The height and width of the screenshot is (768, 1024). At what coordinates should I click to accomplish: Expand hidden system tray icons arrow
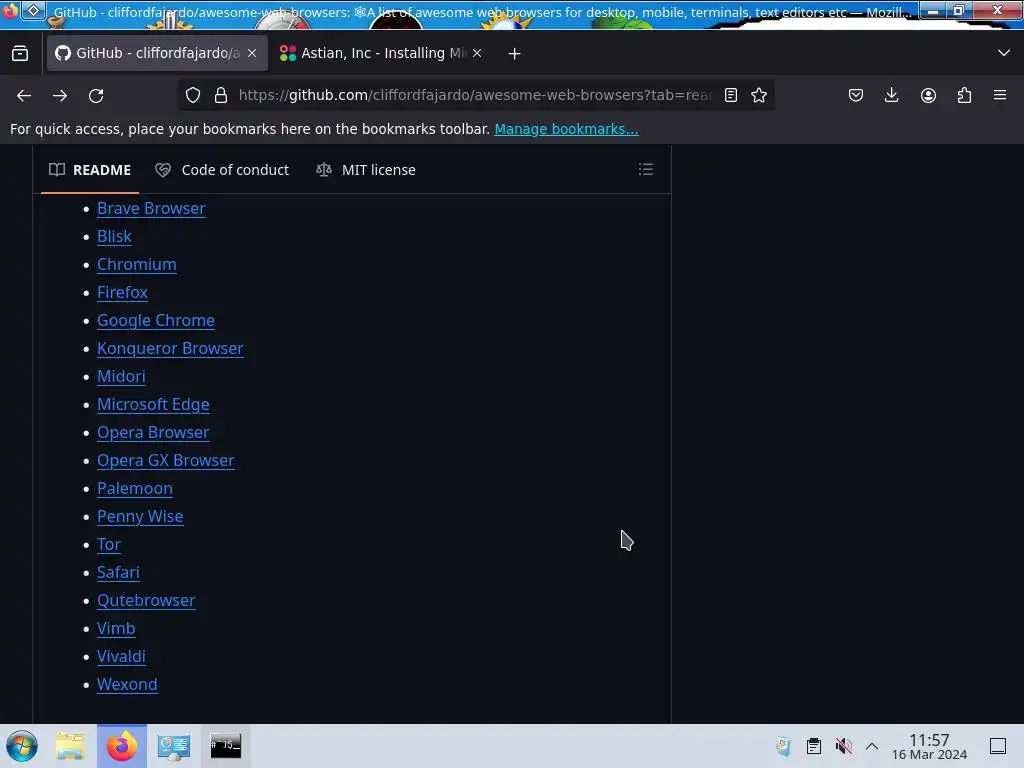pyautogui.click(x=872, y=746)
